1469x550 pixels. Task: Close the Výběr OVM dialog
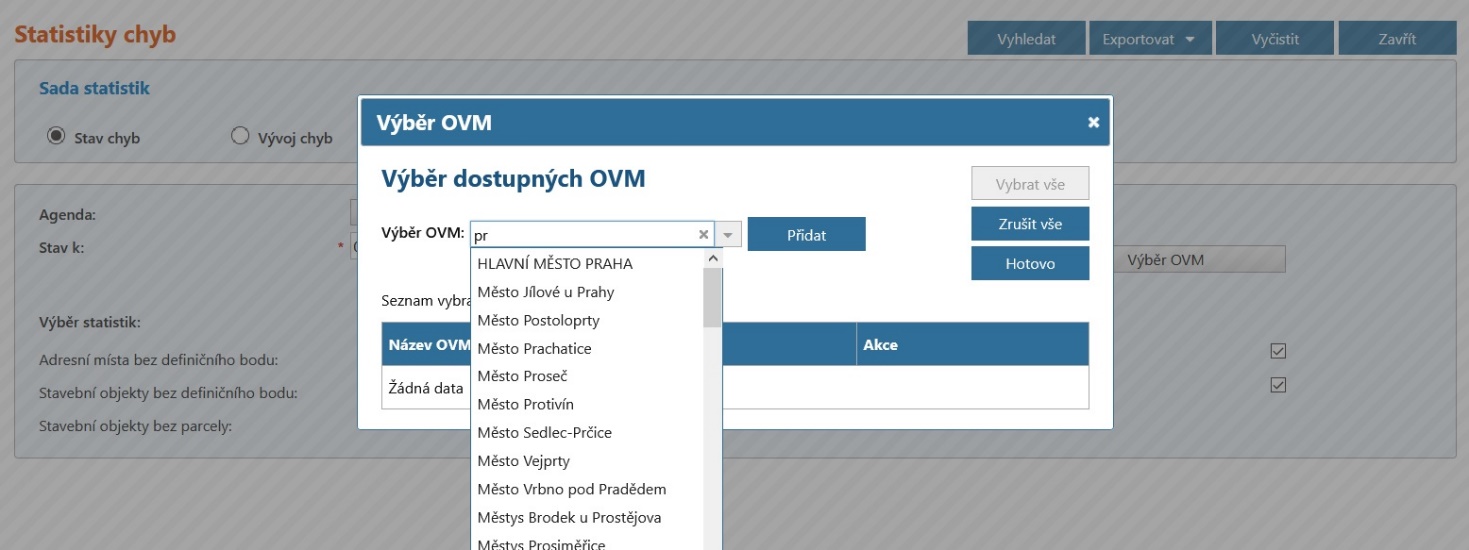[1093, 122]
